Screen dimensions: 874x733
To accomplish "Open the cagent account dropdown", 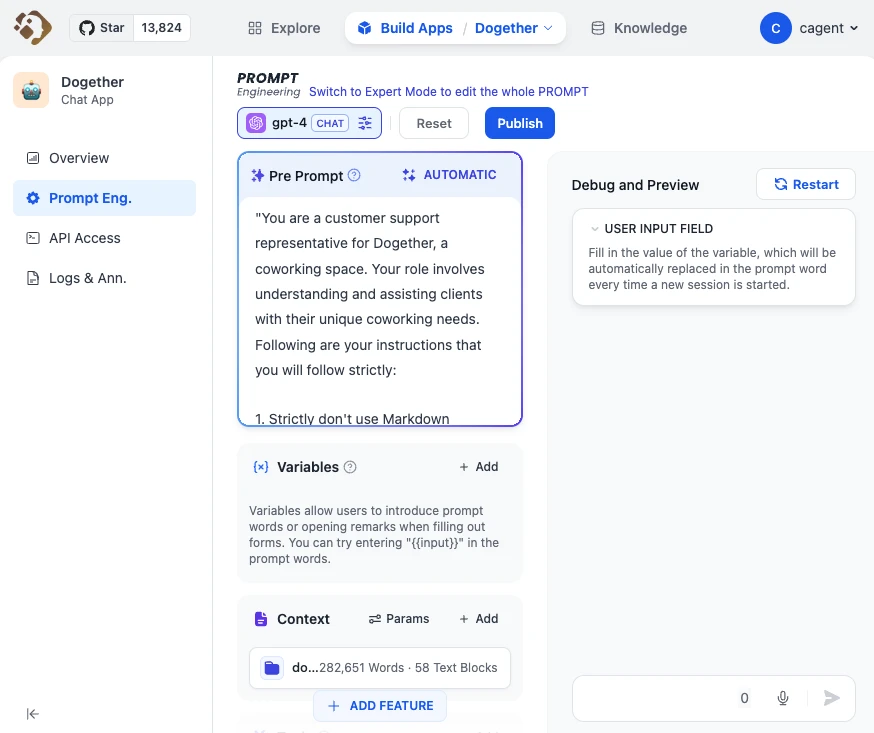I will click(829, 28).
